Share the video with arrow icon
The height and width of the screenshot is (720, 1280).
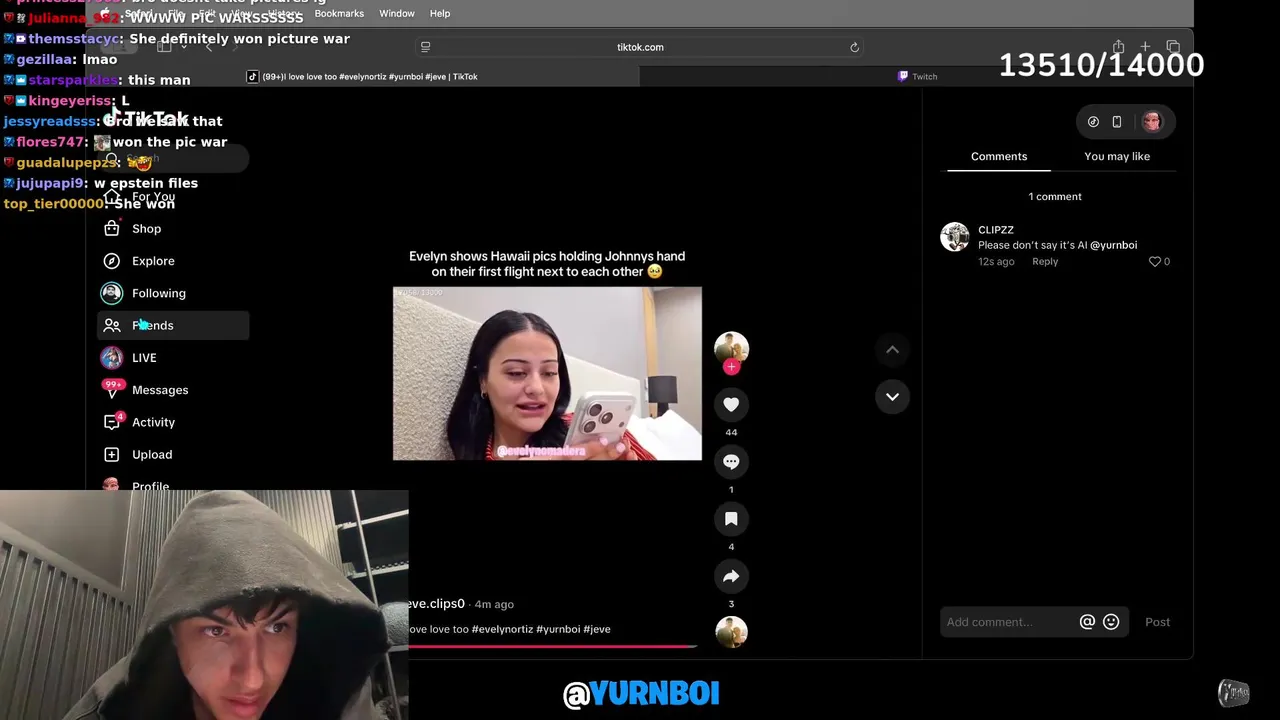pos(731,576)
